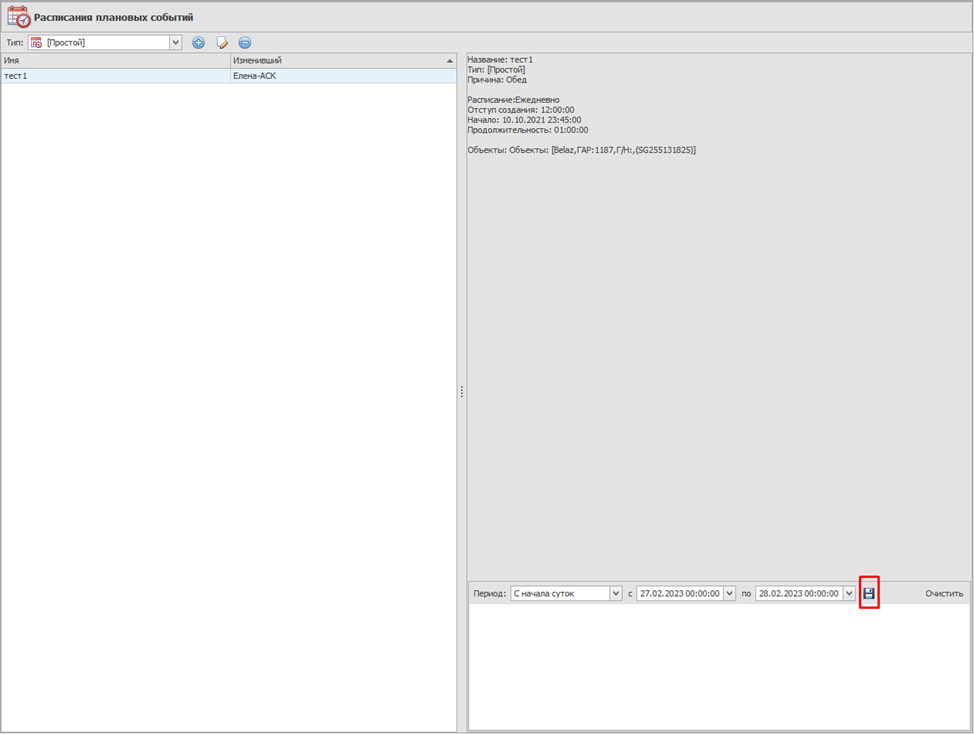Sort by the Имя column header
The height and width of the screenshot is (734, 974).
[x=115, y=61]
